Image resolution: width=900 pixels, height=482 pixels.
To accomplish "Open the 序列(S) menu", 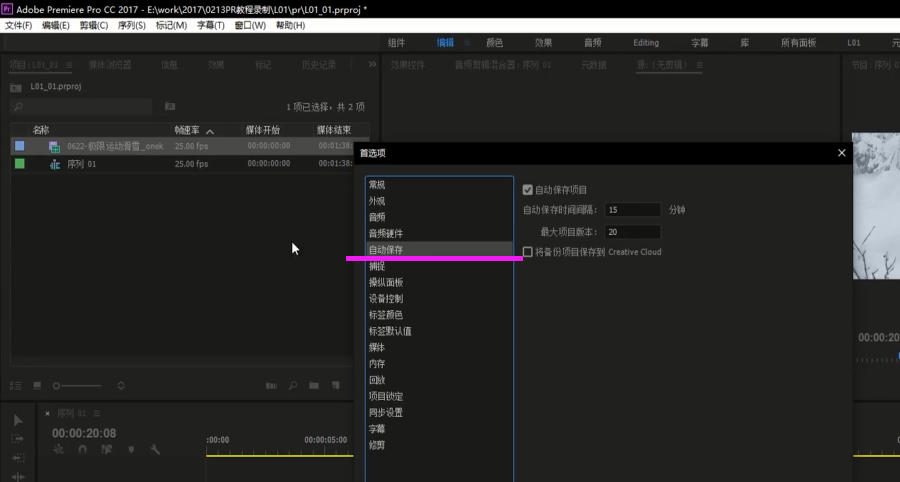I will click(131, 25).
